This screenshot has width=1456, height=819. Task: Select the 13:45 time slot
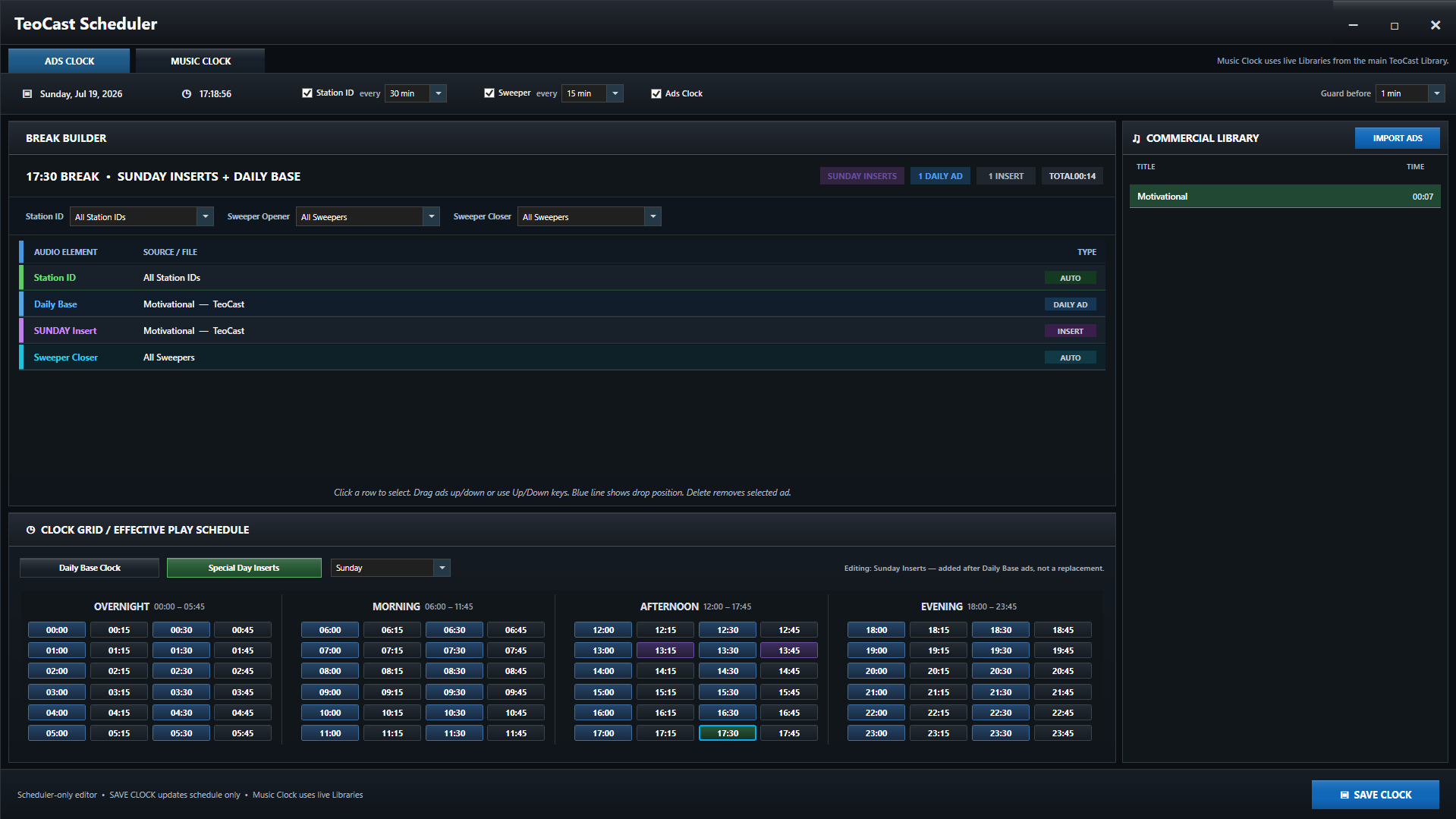(788, 650)
